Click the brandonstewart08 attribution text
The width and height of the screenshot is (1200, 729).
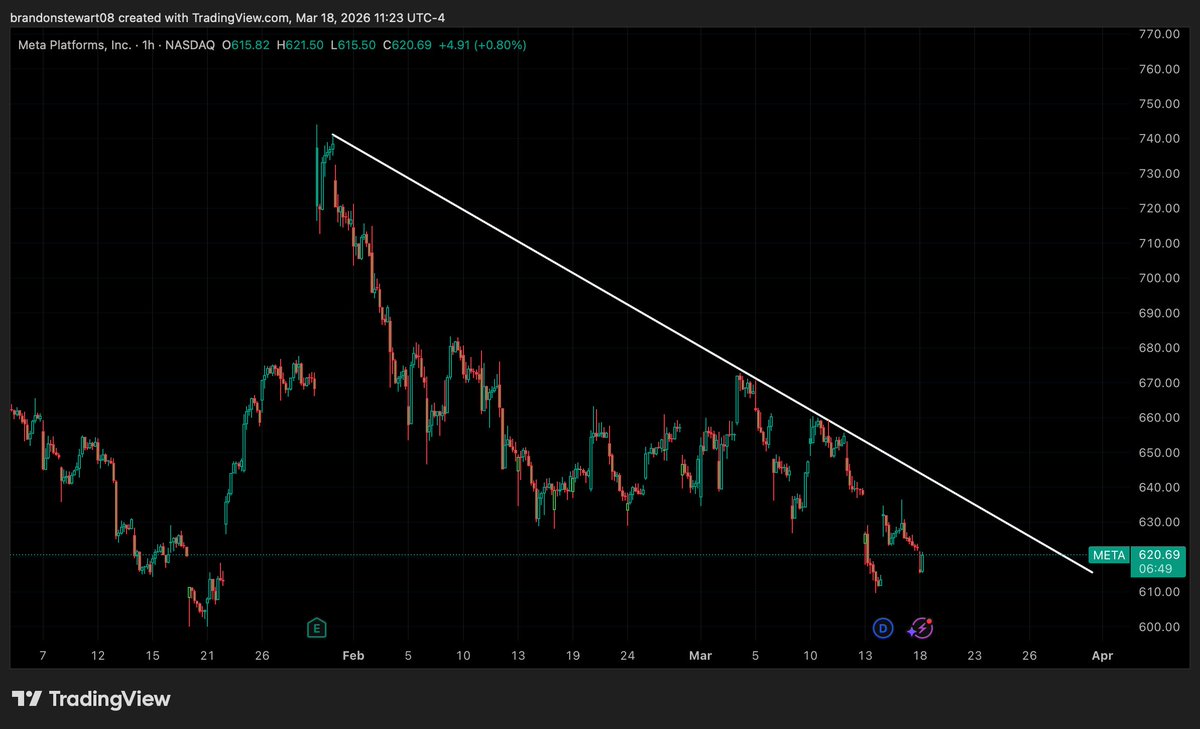click(x=64, y=17)
